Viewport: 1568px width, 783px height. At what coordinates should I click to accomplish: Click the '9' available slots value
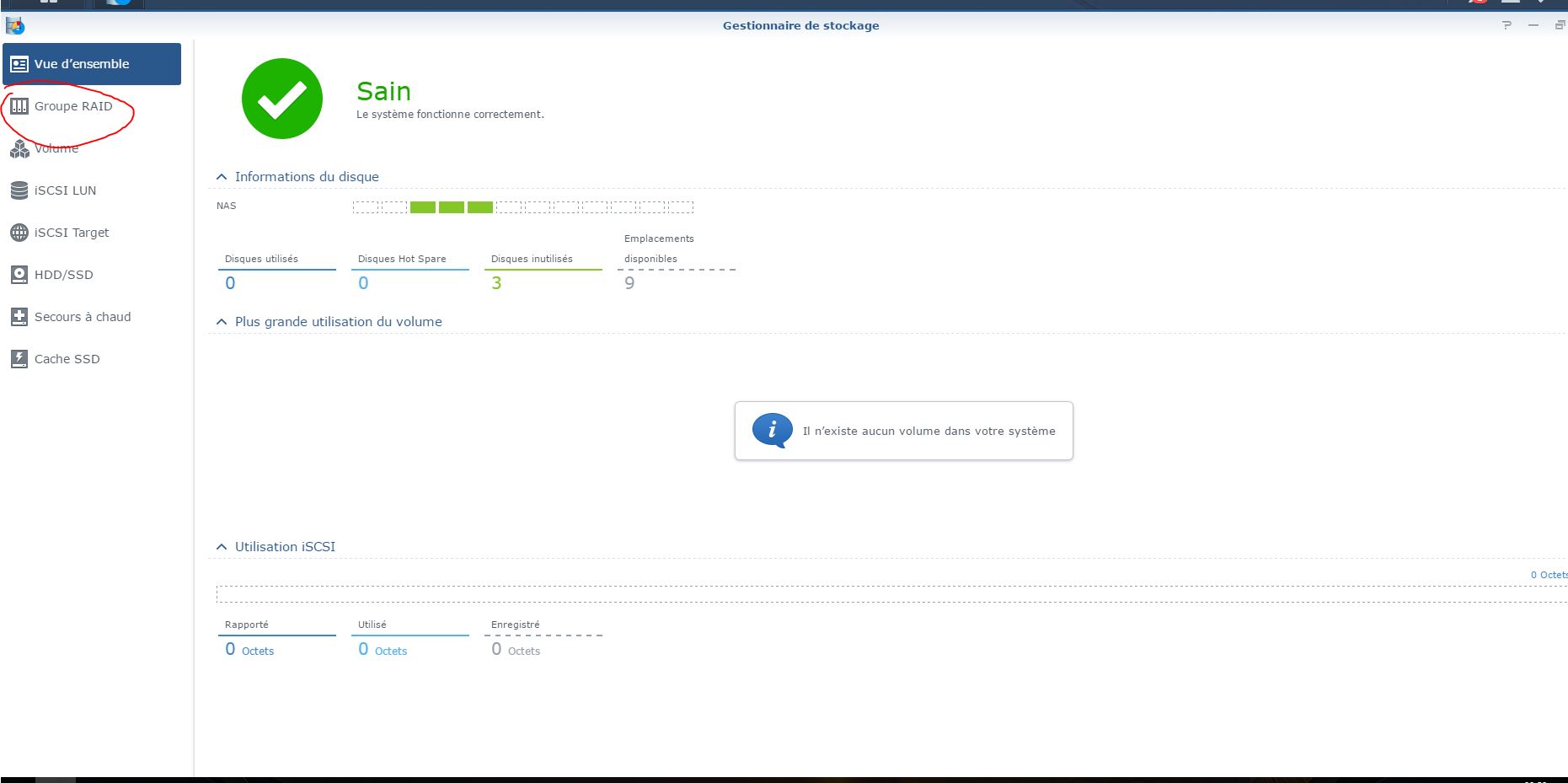click(x=629, y=283)
